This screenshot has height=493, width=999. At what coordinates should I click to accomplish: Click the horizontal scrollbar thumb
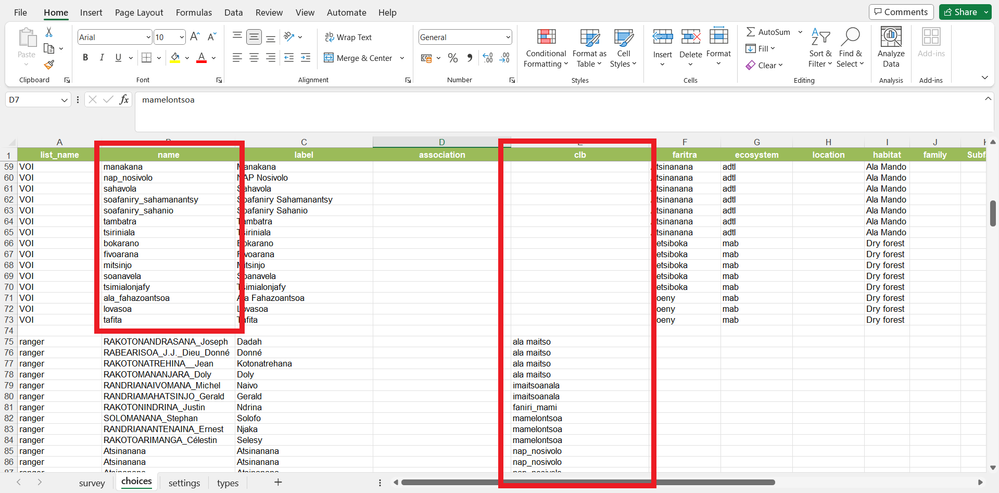pyautogui.click(x=587, y=482)
